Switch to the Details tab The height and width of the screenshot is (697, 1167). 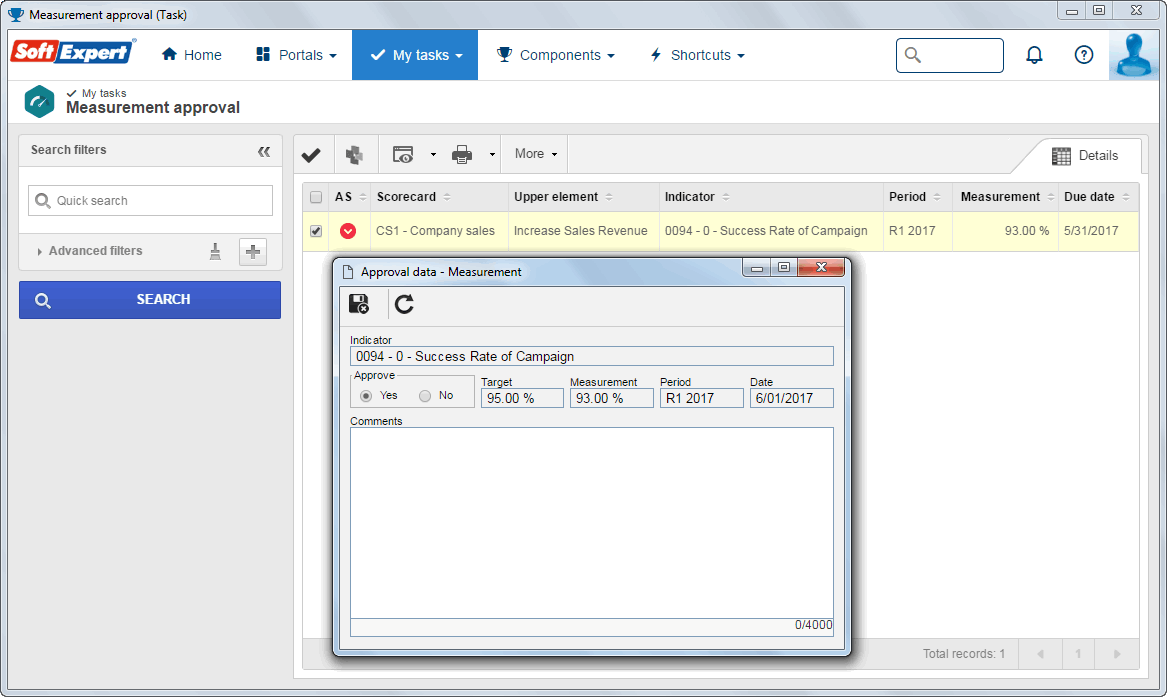[x=1084, y=155]
